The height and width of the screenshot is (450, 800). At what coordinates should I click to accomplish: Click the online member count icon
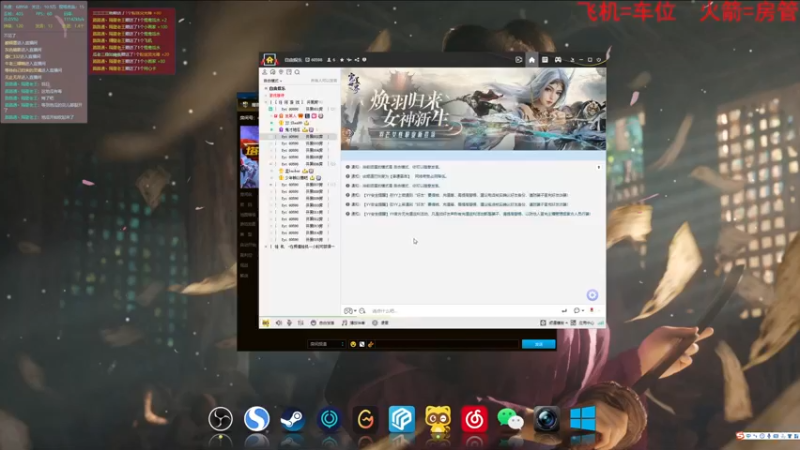pos(329,60)
